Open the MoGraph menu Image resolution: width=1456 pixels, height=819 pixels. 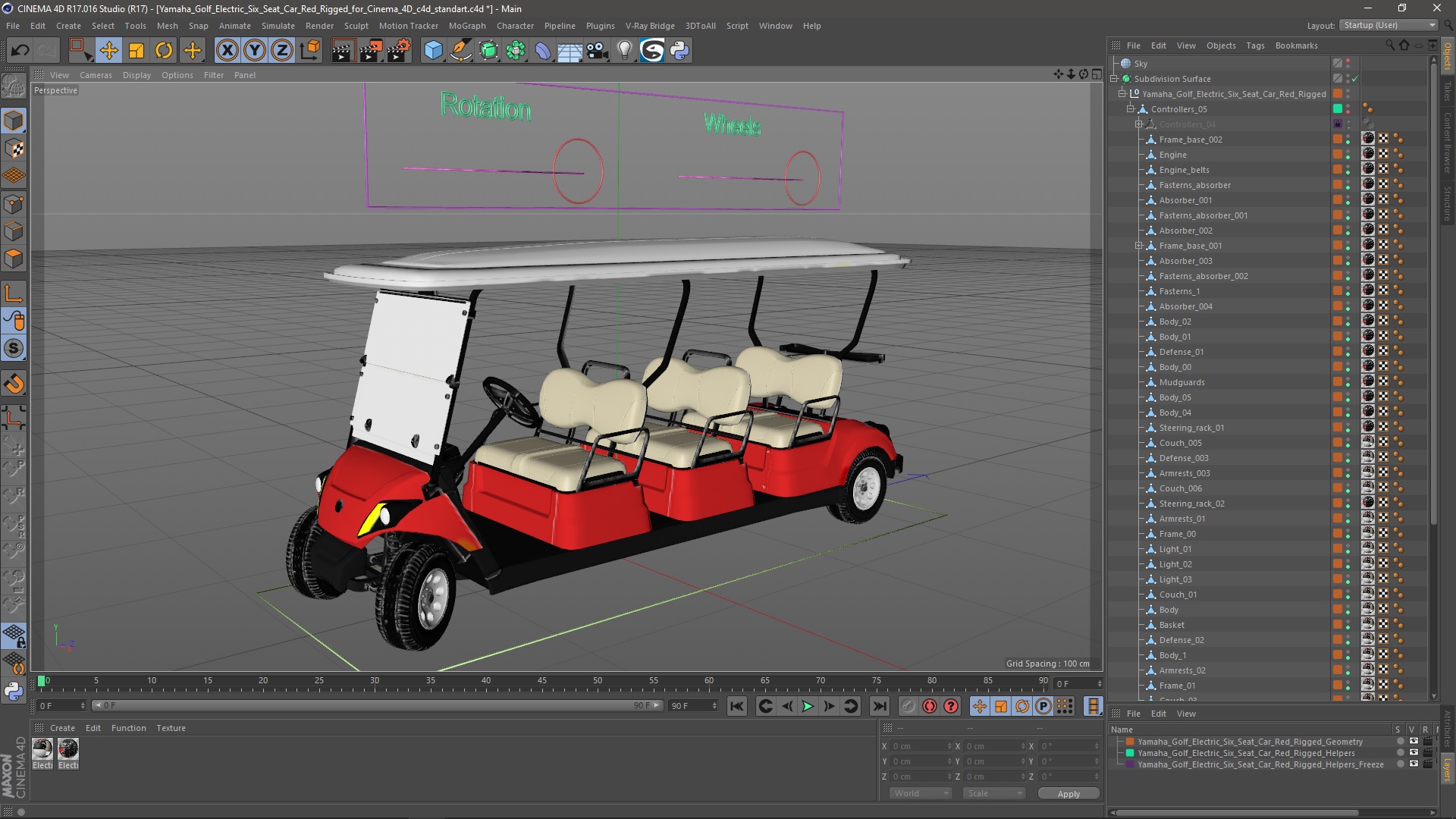pos(467,26)
